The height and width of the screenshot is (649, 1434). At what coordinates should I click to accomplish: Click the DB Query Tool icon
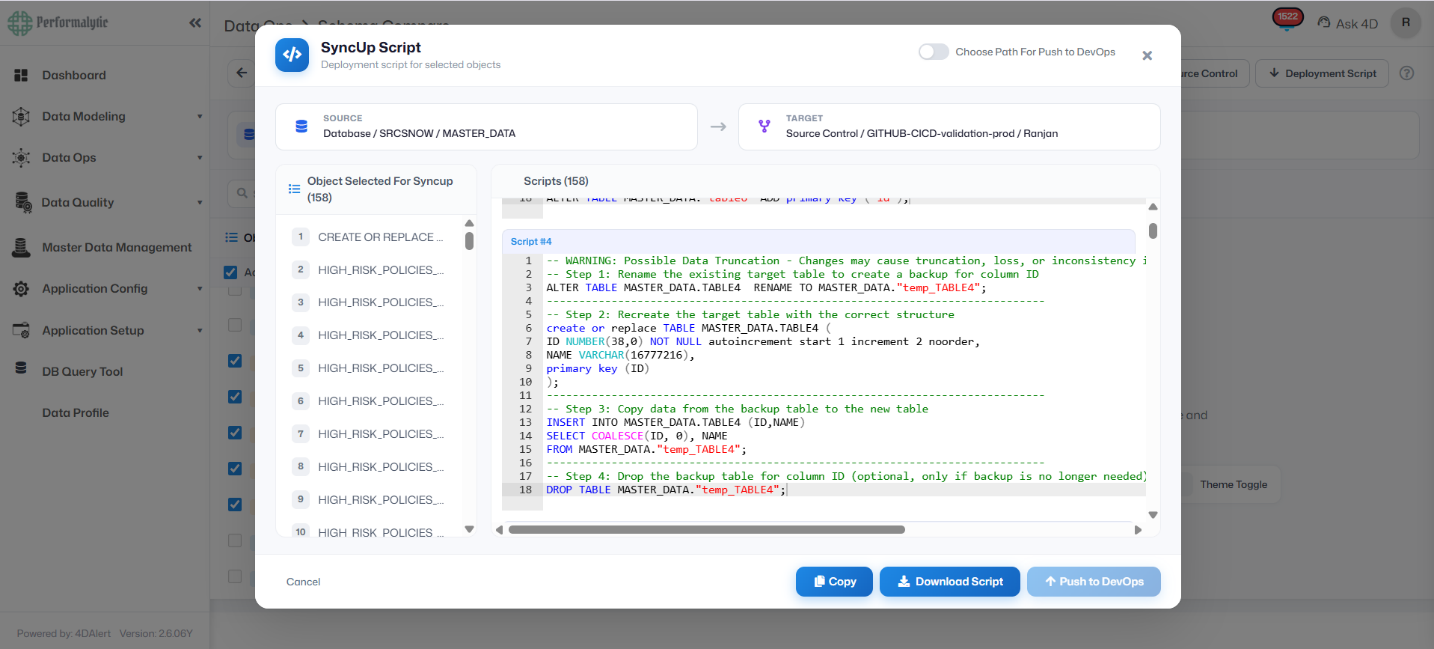point(21,368)
